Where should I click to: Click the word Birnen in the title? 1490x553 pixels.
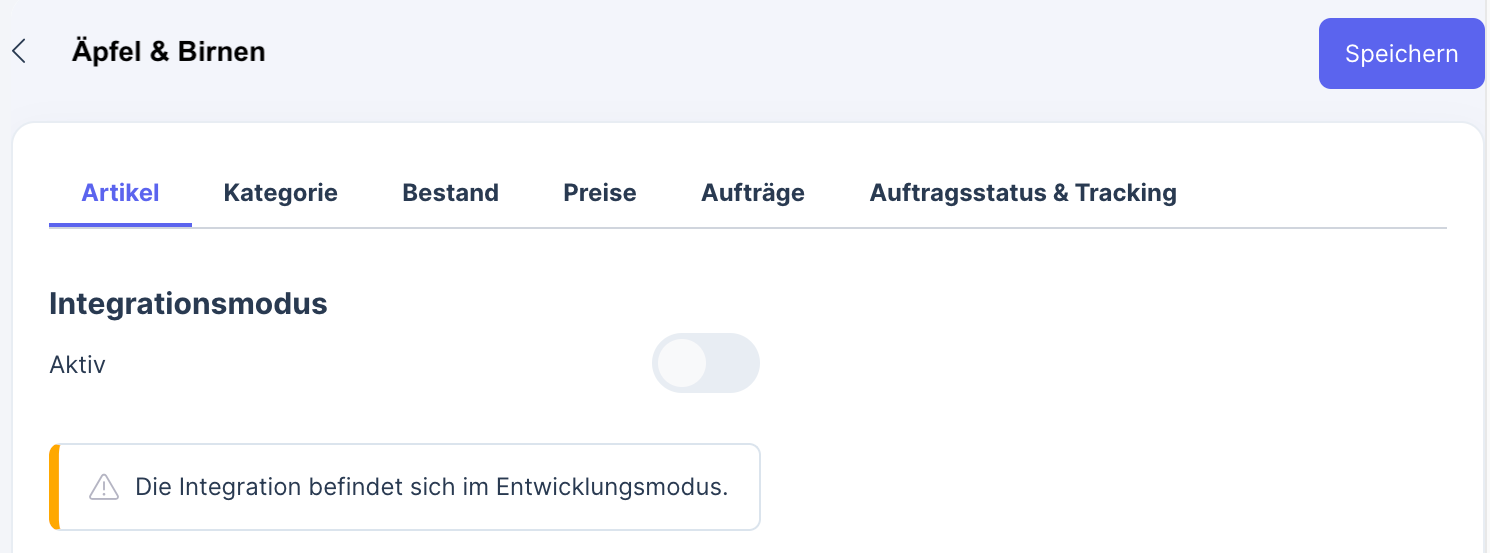click(x=221, y=52)
